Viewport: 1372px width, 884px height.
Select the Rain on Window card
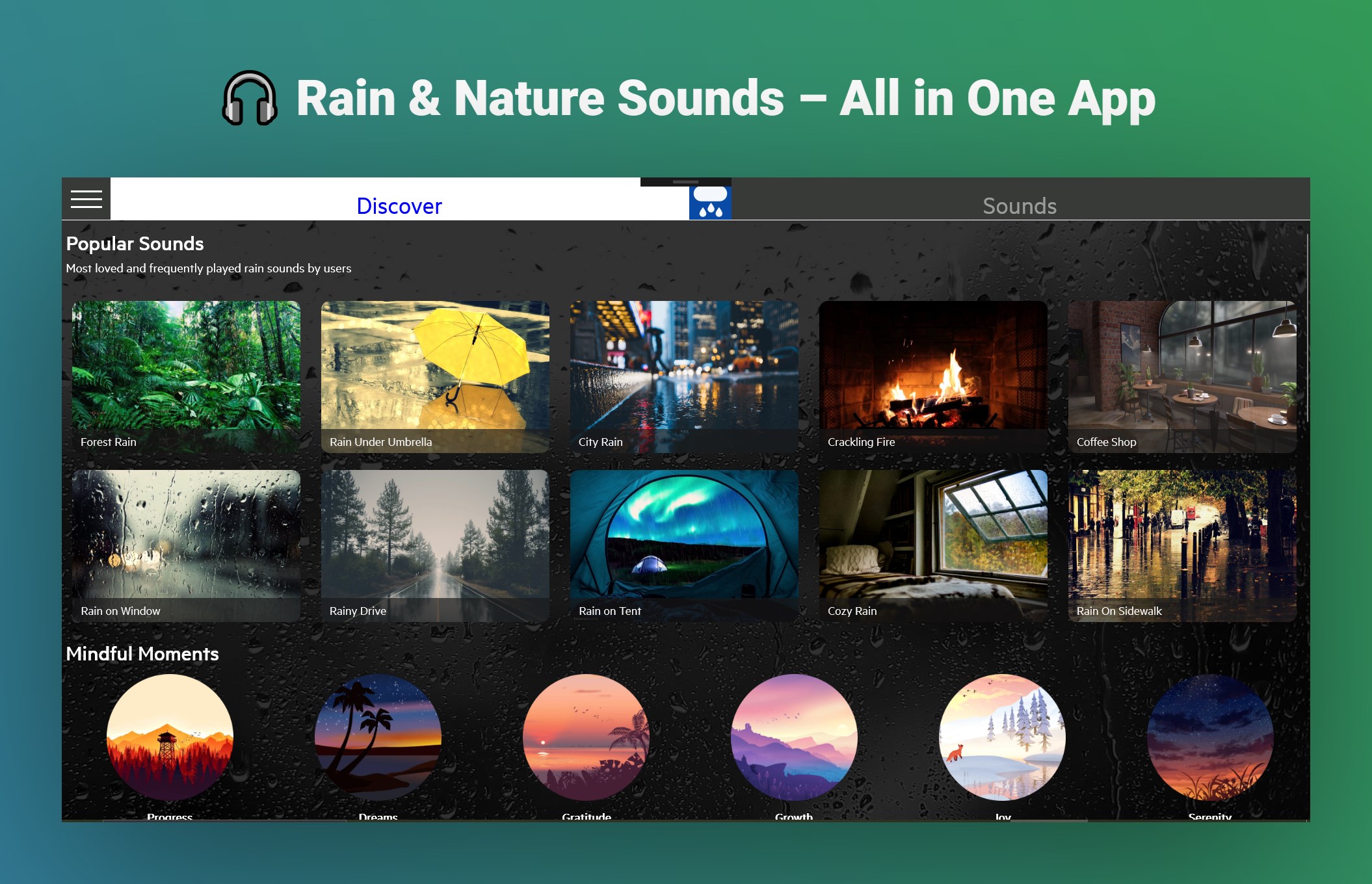pos(186,546)
